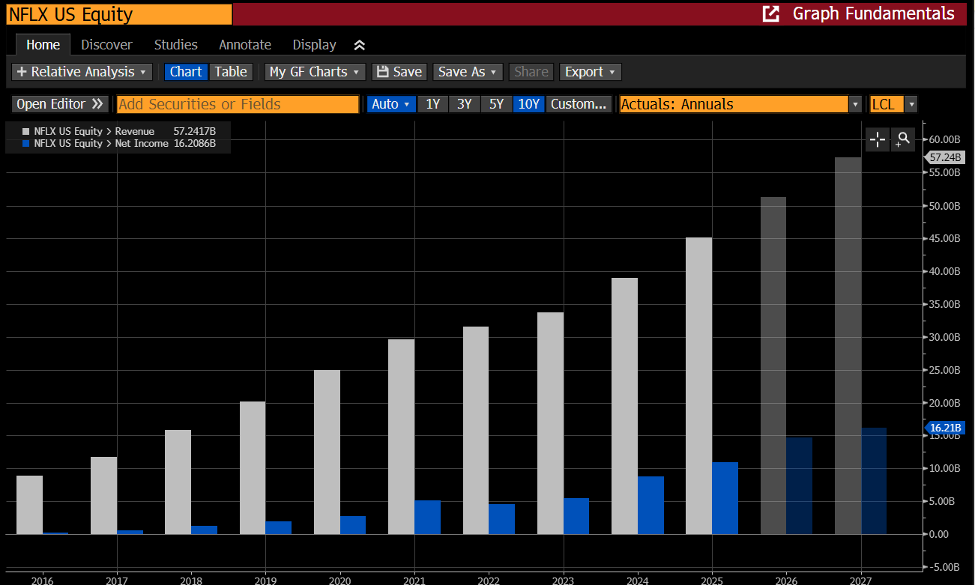Click the Revenue white legend swatch
This screenshot has height=585, width=977.
coord(26,131)
